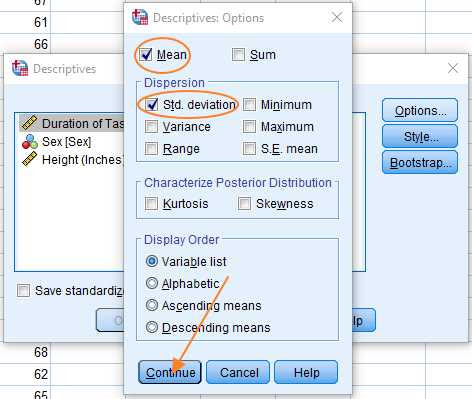Toggle the Std. deviation checkbox
The image size is (472, 399).
[152, 105]
